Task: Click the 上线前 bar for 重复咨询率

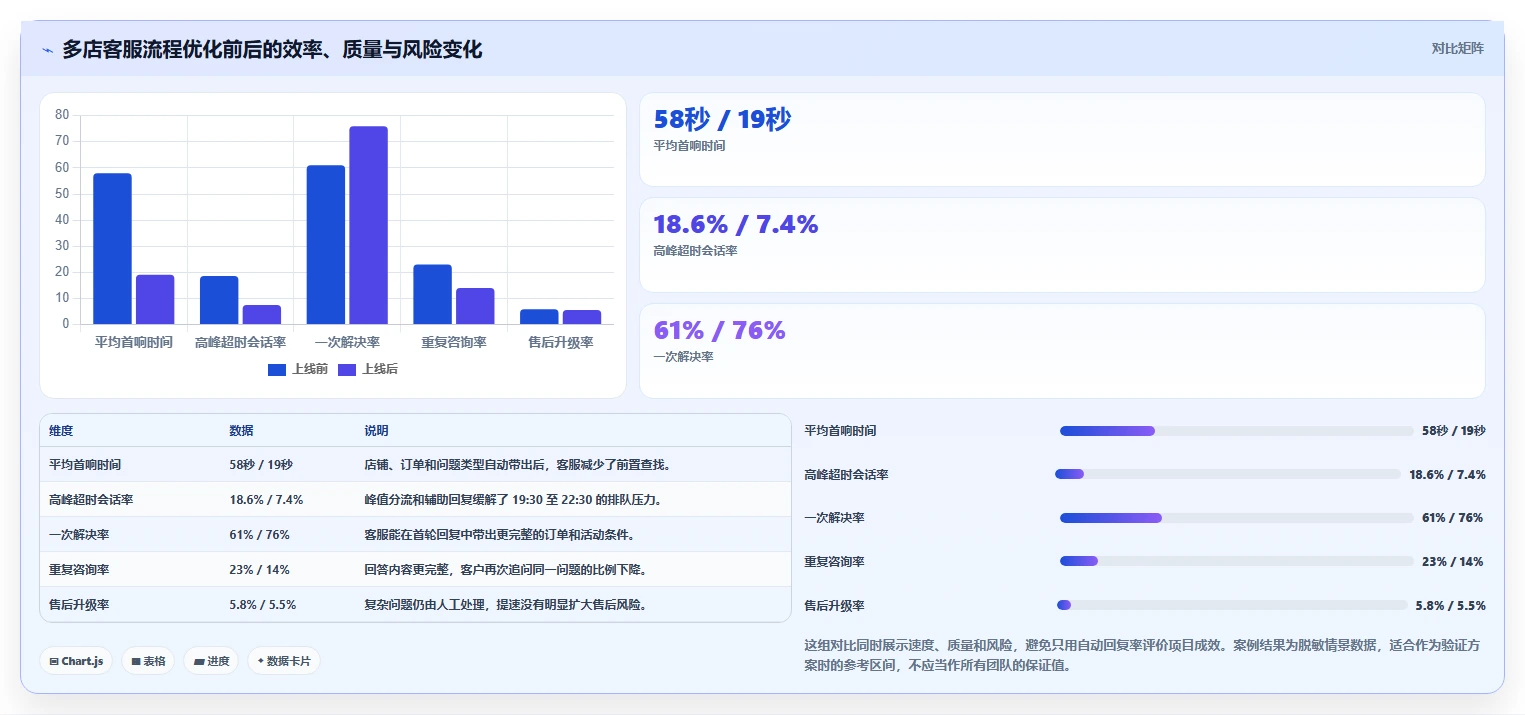Action: (432, 294)
